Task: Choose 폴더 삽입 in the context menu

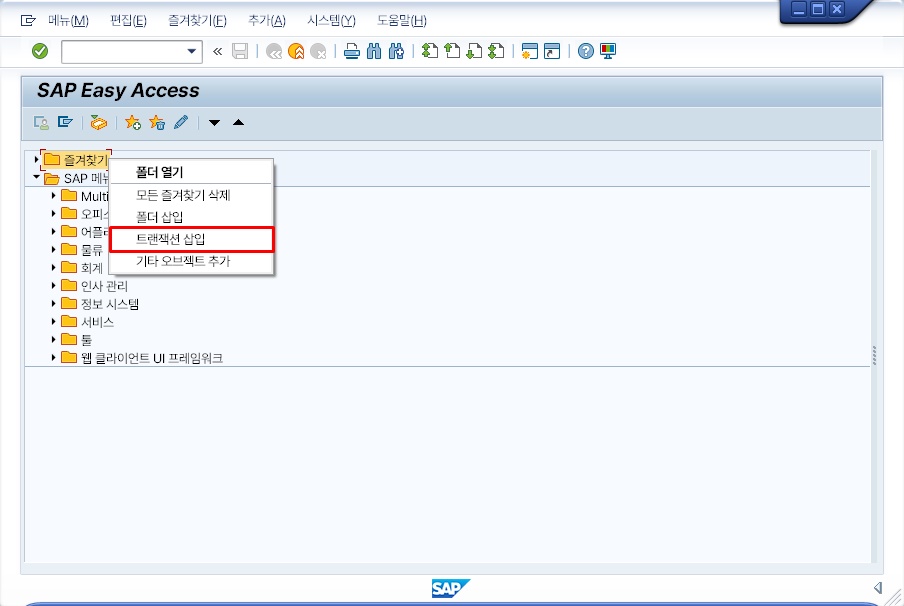Action: 191,217
